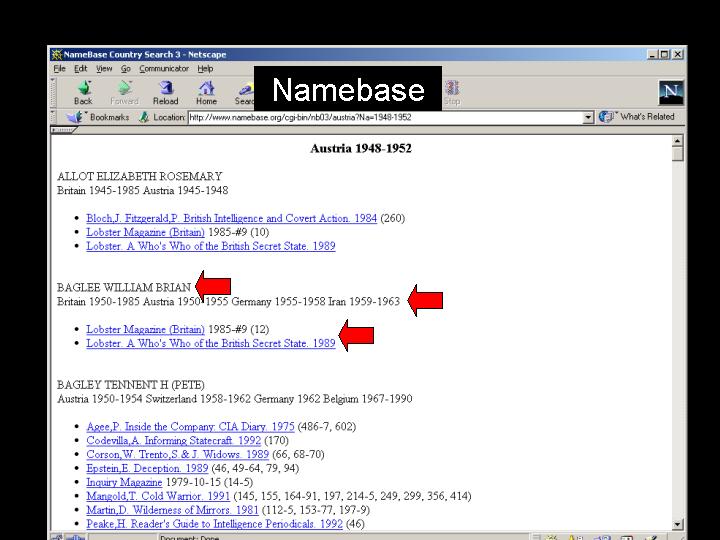Go to the Home page icon

206,90
